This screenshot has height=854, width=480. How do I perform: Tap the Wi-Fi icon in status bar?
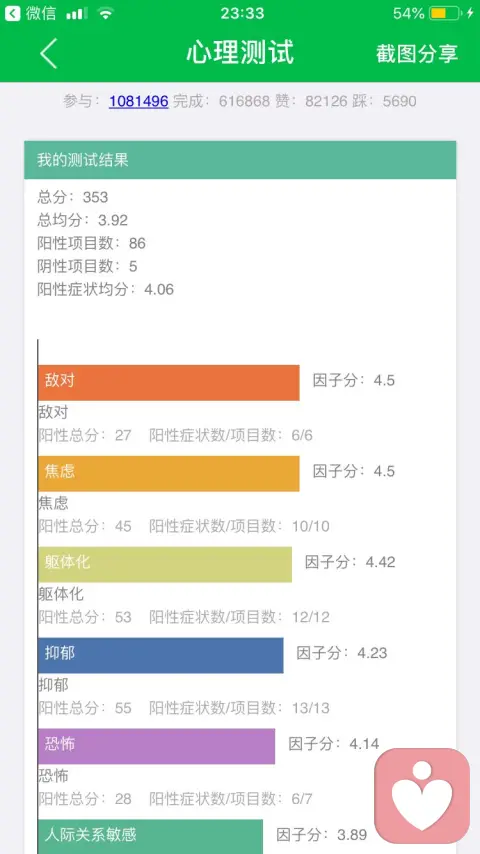tap(105, 14)
